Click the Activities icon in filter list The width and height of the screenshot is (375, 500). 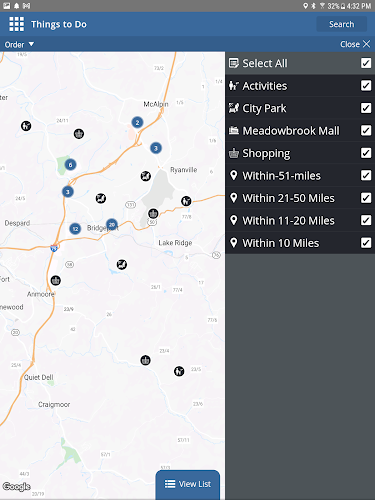click(234, 86)
